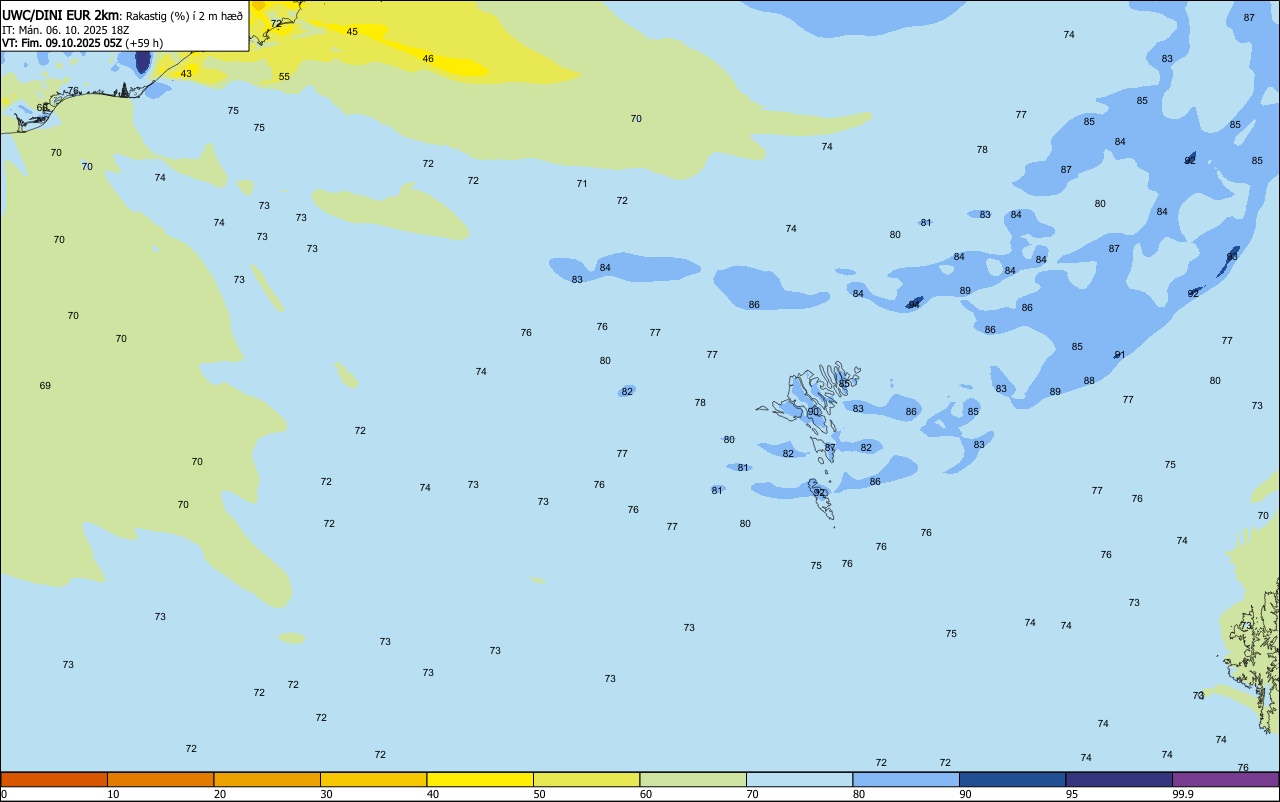Click the legend scale label 10
1280x802 pixels.
point(113,794)
